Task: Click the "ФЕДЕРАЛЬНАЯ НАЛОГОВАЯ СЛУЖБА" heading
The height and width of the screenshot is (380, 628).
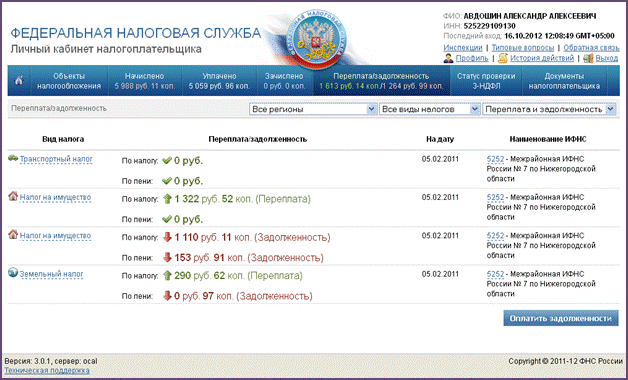Action: [135, 33]
